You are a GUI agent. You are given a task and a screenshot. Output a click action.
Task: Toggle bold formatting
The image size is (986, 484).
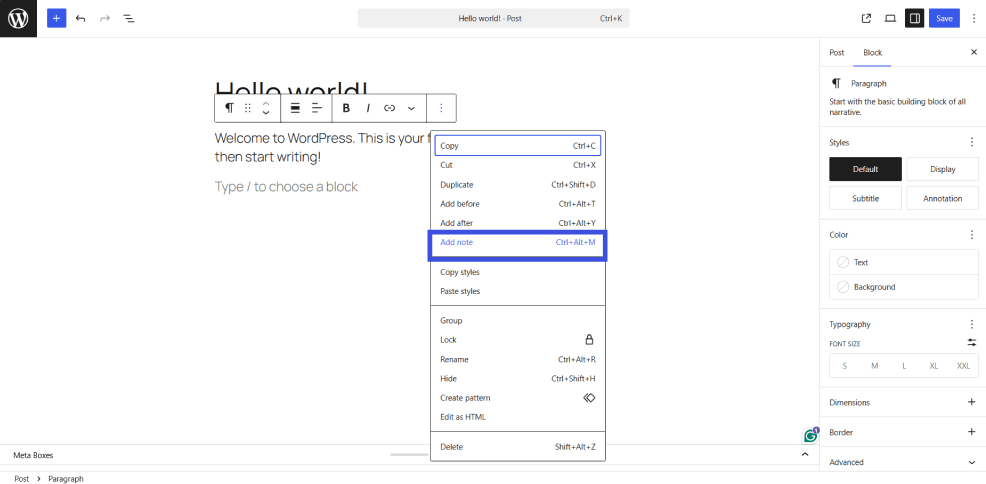[346, 108]
